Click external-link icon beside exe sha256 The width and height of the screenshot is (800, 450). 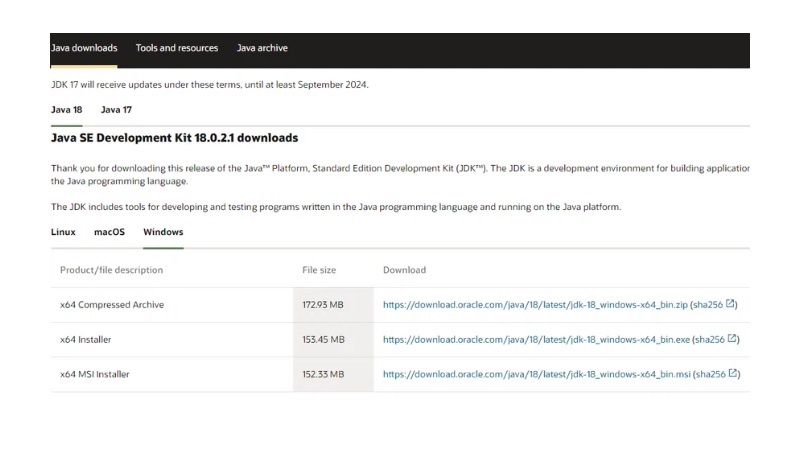pos(733,339)
